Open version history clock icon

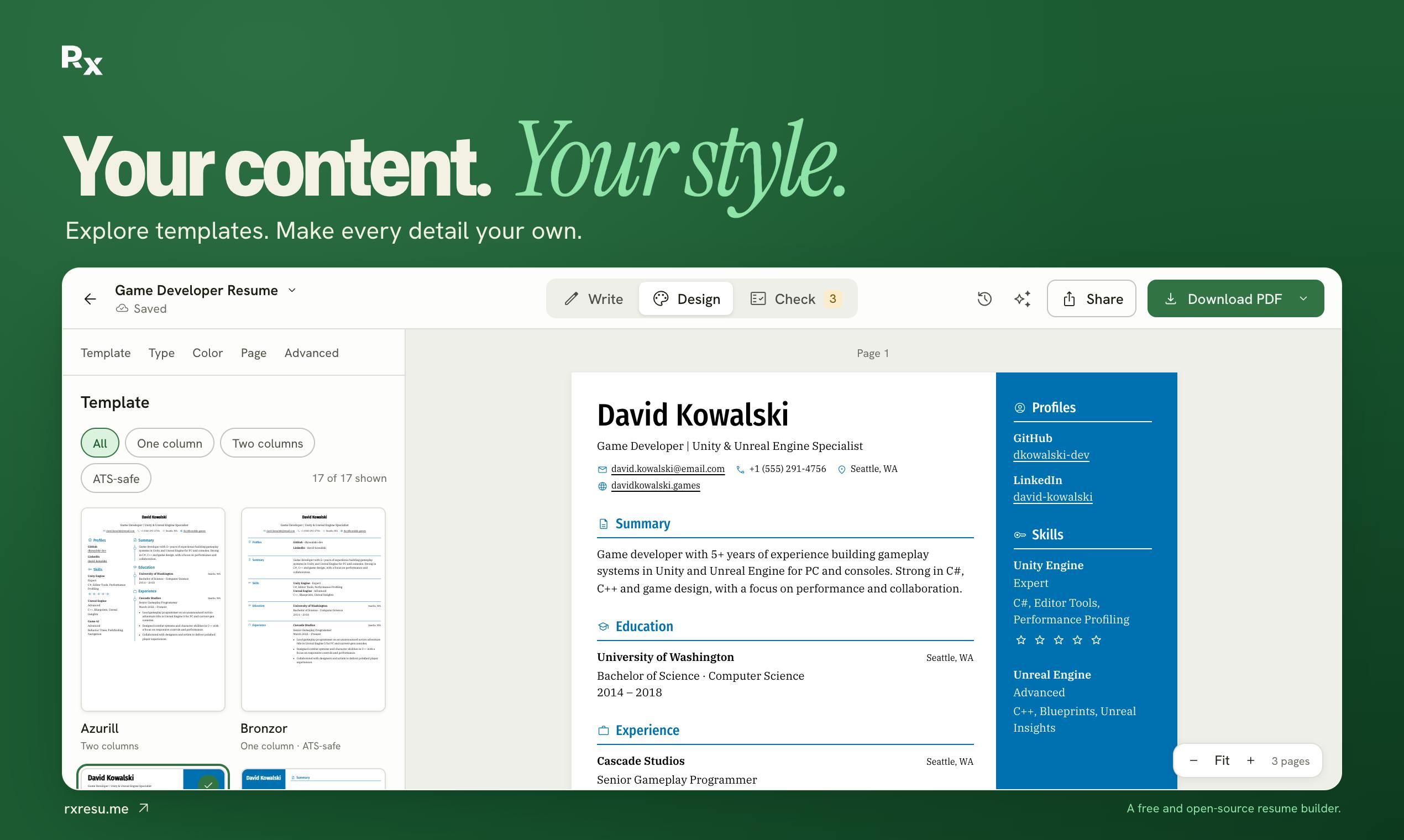click(x=984, y=299)
